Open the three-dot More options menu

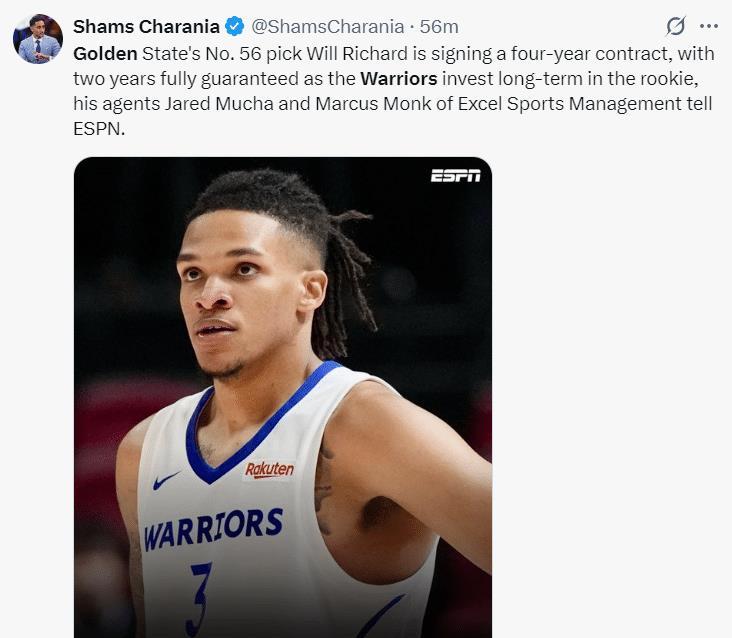[709, 26]
